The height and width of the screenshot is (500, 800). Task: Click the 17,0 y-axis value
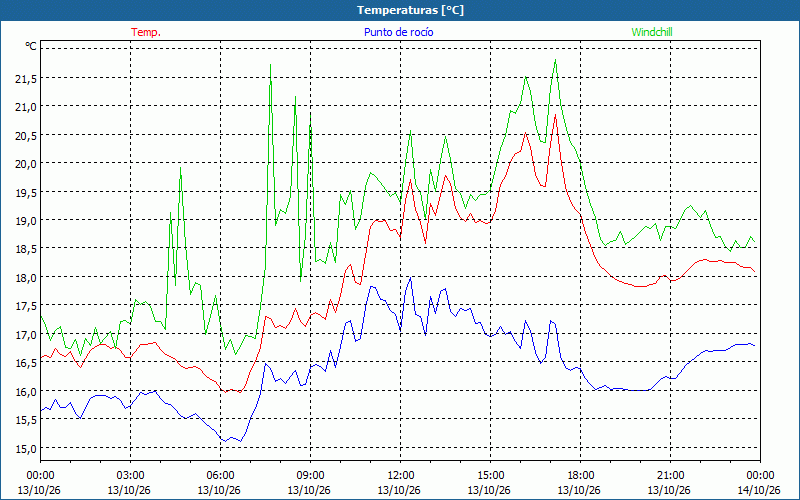pos(26,335)
